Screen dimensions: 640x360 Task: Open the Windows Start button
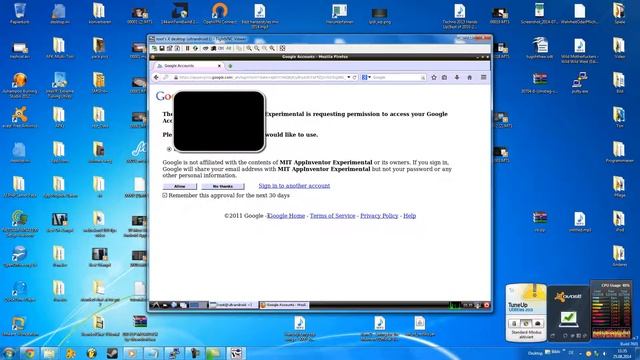click(x=9, y=353)
